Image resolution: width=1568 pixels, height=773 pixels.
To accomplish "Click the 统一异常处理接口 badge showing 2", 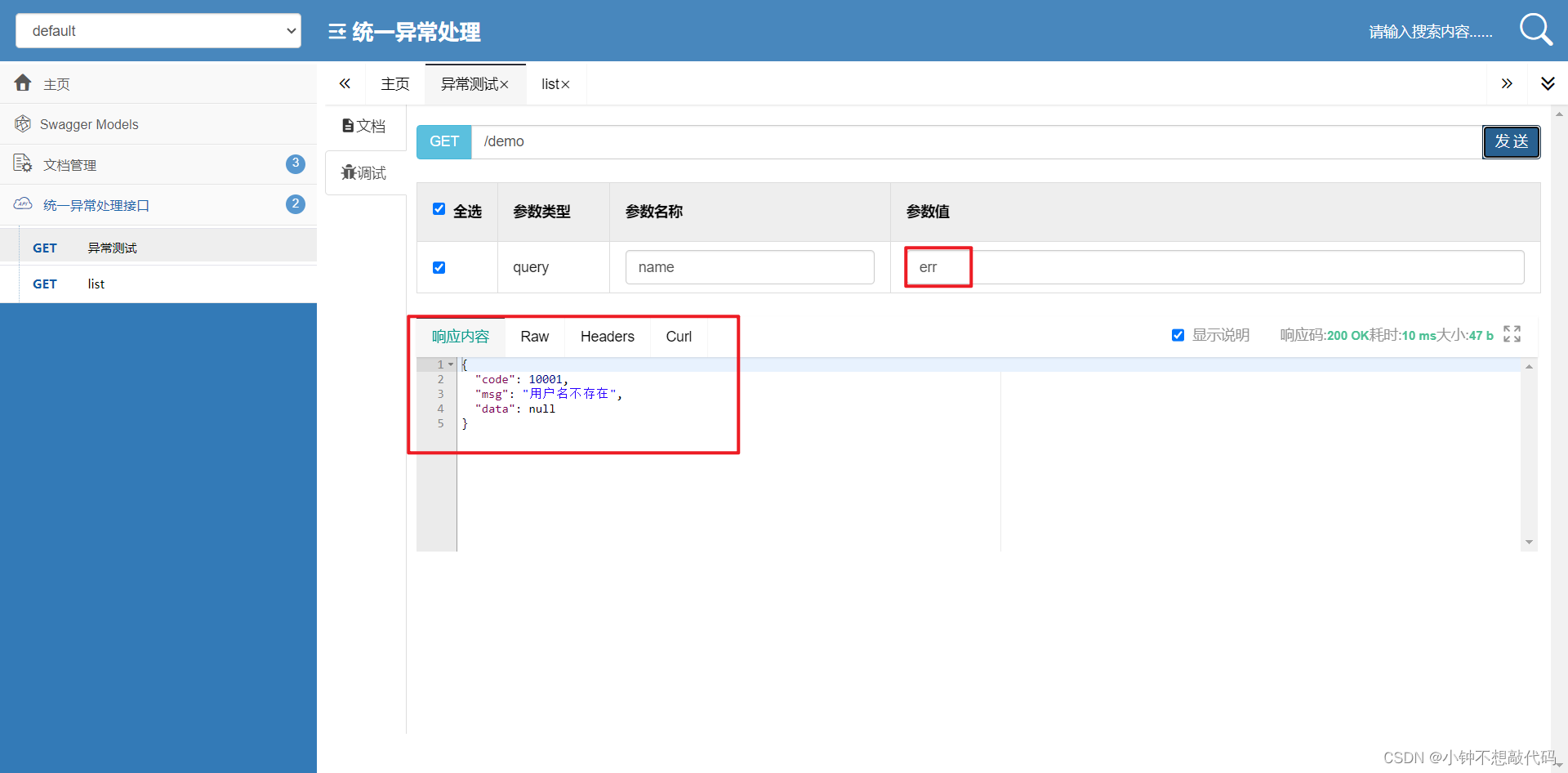I will click(x=296, y=203).
